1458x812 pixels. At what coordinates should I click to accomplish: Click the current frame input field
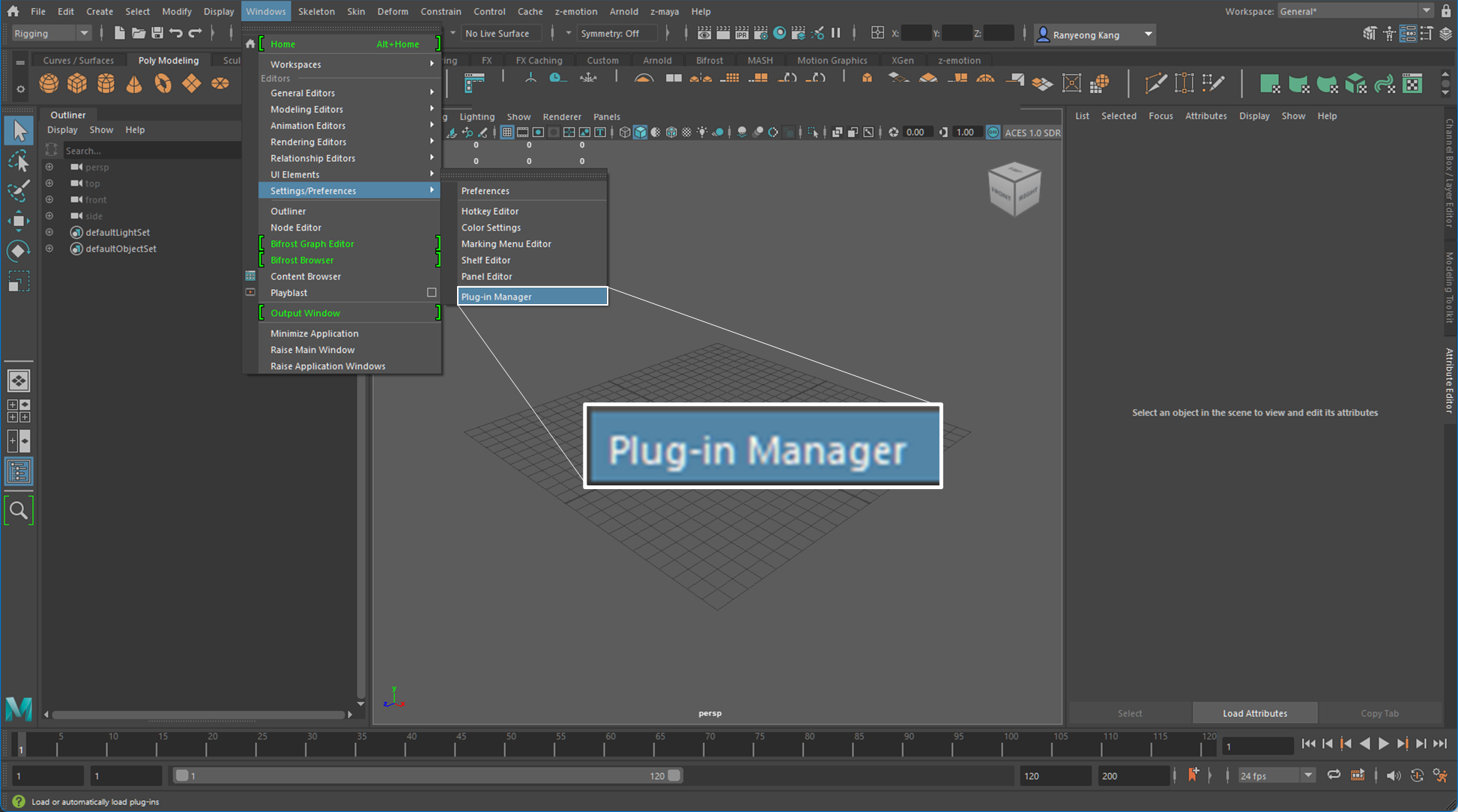1258,746
